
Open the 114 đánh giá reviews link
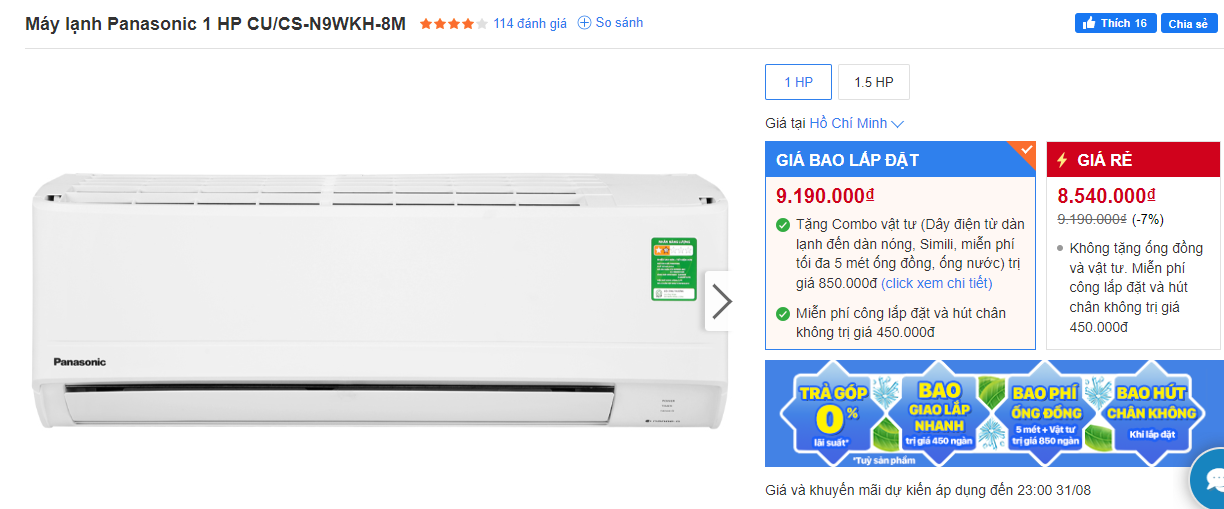530,23
